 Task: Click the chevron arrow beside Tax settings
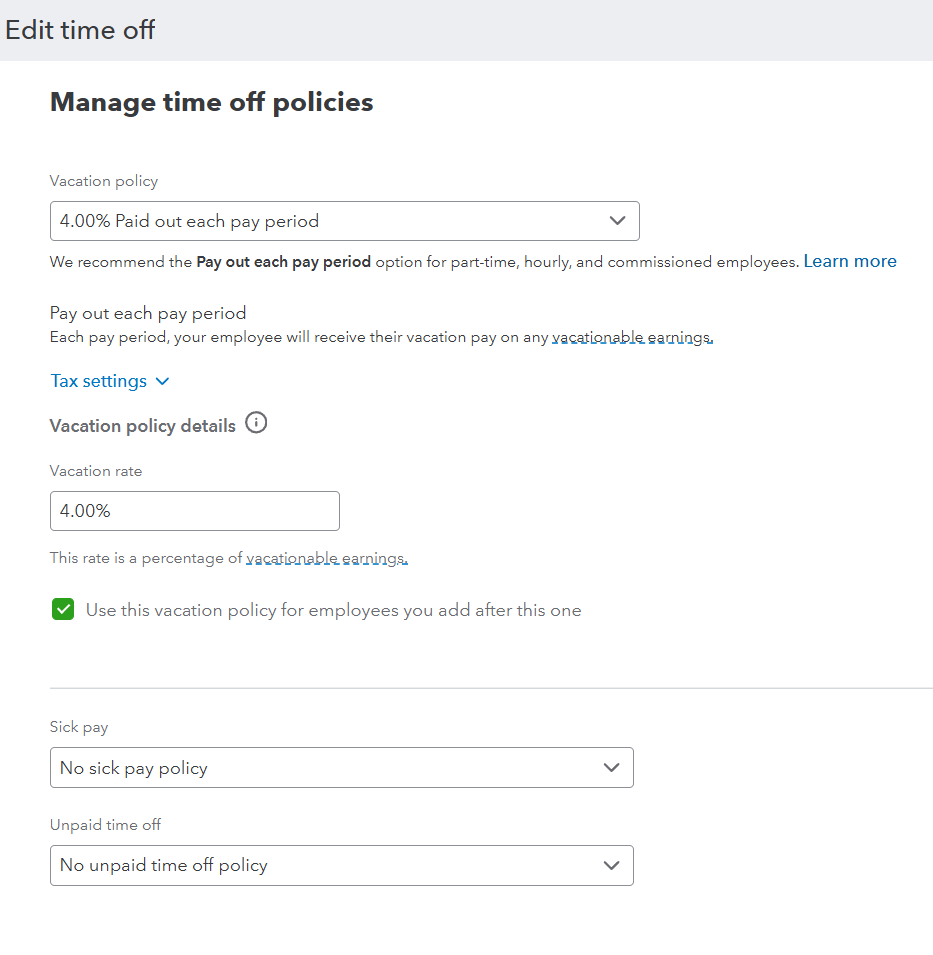[x=163, y=382]
